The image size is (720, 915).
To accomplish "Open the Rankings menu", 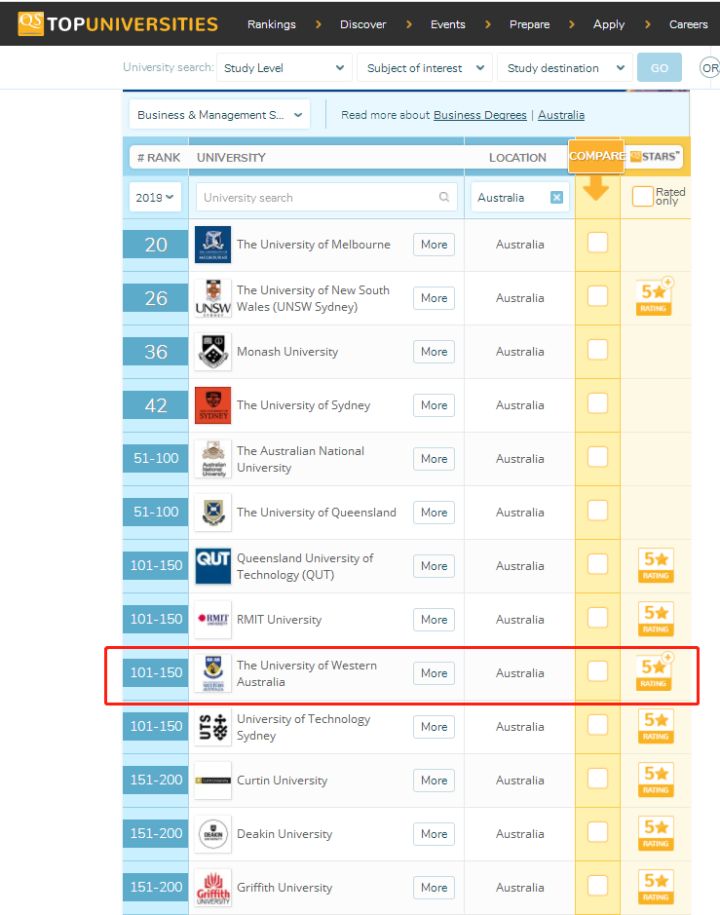I will coord(271,24).
